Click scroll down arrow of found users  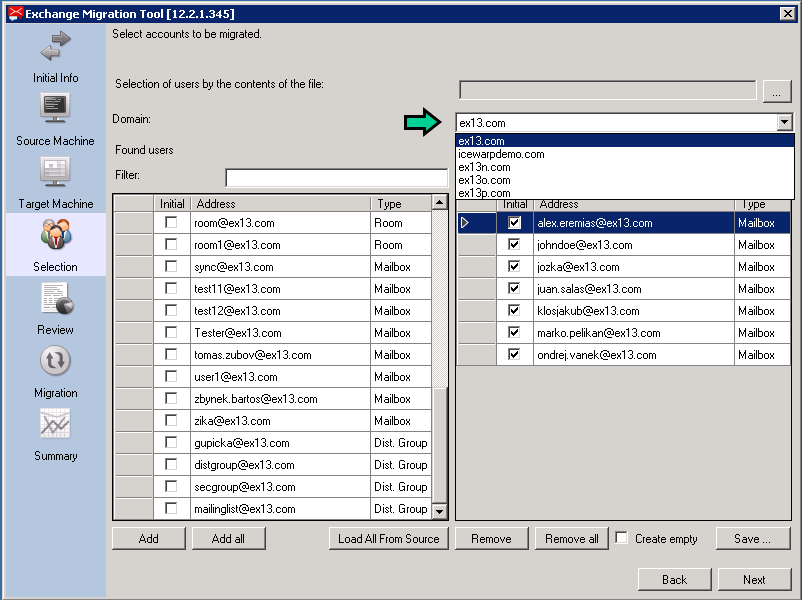click(x=439, y=510)
